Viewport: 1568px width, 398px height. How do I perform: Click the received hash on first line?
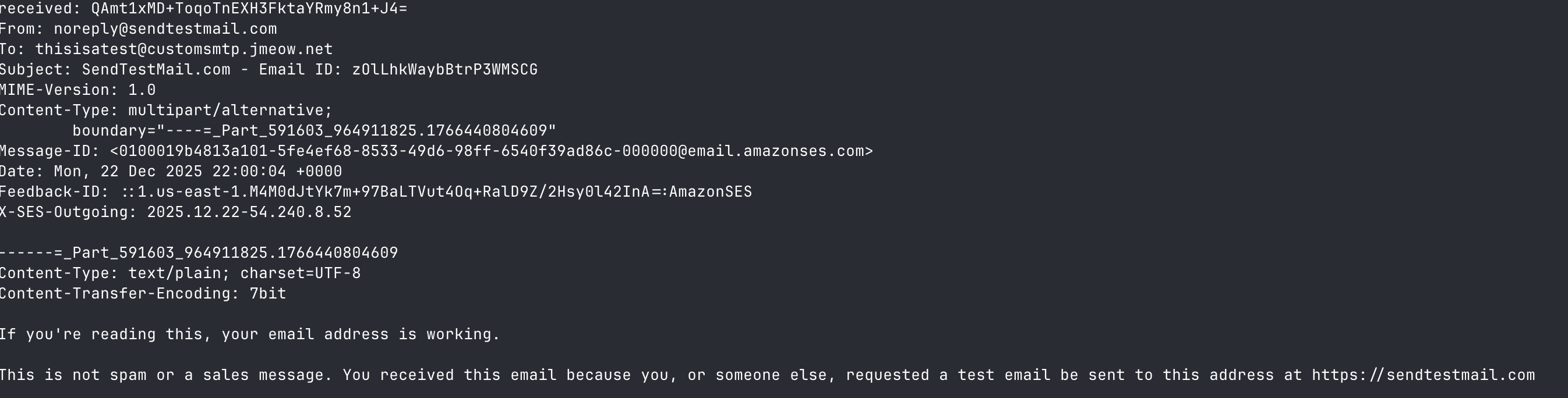tap(249, 9)
